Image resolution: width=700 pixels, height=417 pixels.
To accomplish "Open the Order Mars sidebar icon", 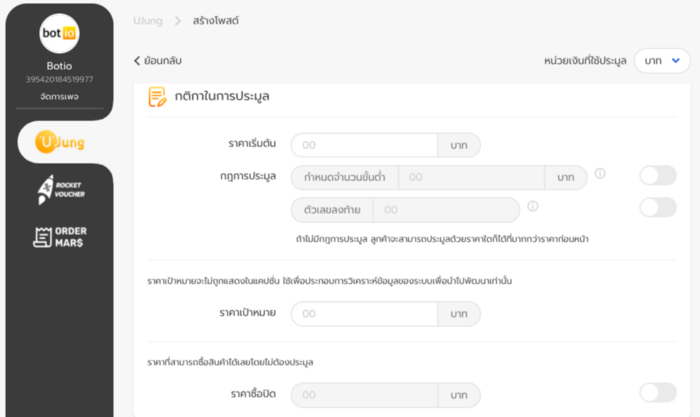I will coord(60,237).
